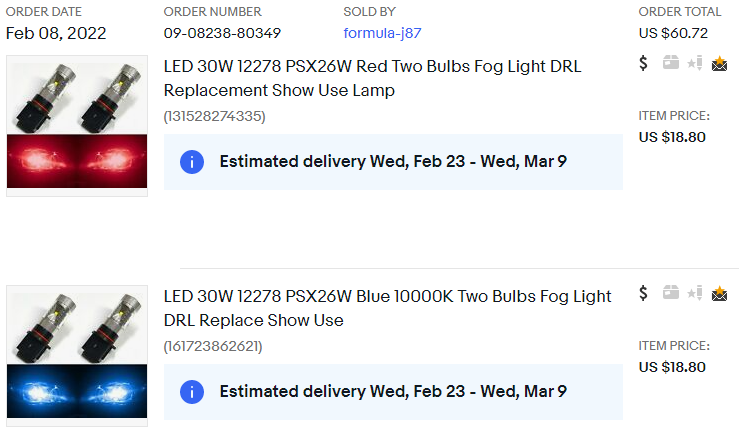The height and width of the screenshot is (432, 739).
Task: Click the paid dollar icon for red bulbs
Action: tap(644, 64)
